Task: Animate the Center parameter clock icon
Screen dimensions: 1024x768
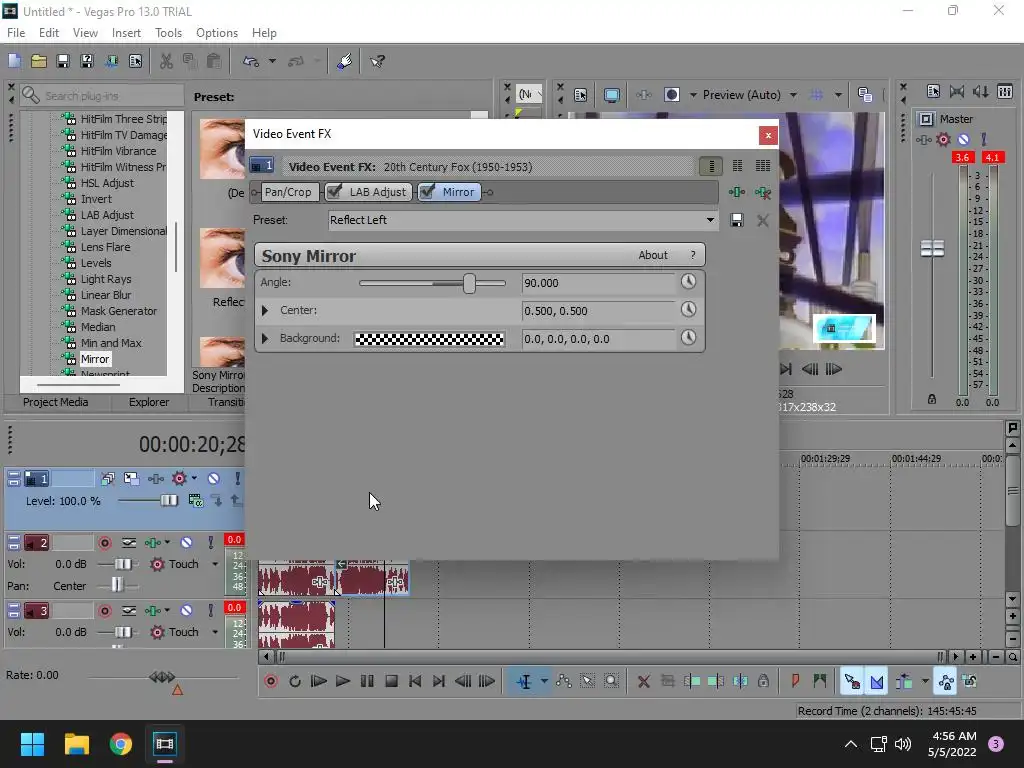Action: tap(688, 309)
